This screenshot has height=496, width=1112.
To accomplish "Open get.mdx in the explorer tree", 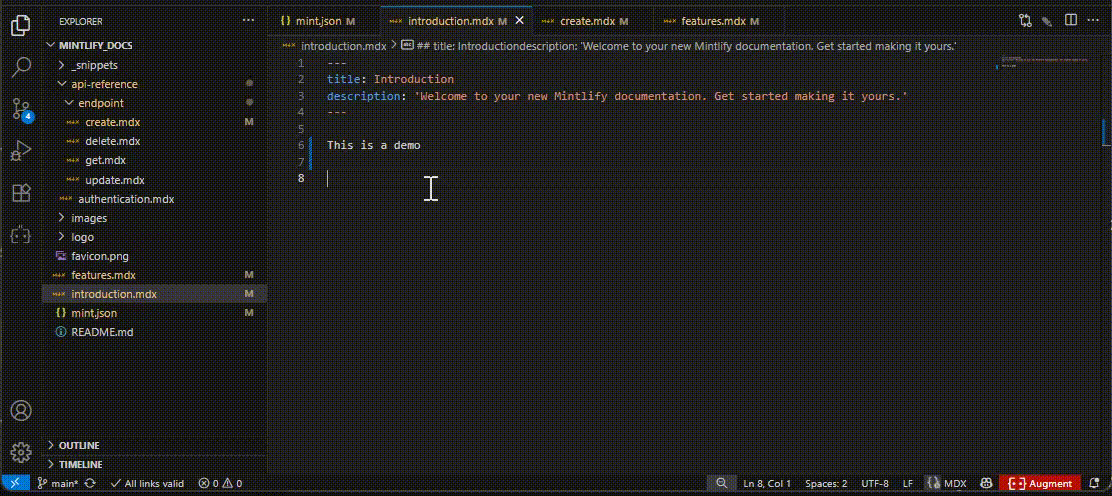I will (155, 160).
